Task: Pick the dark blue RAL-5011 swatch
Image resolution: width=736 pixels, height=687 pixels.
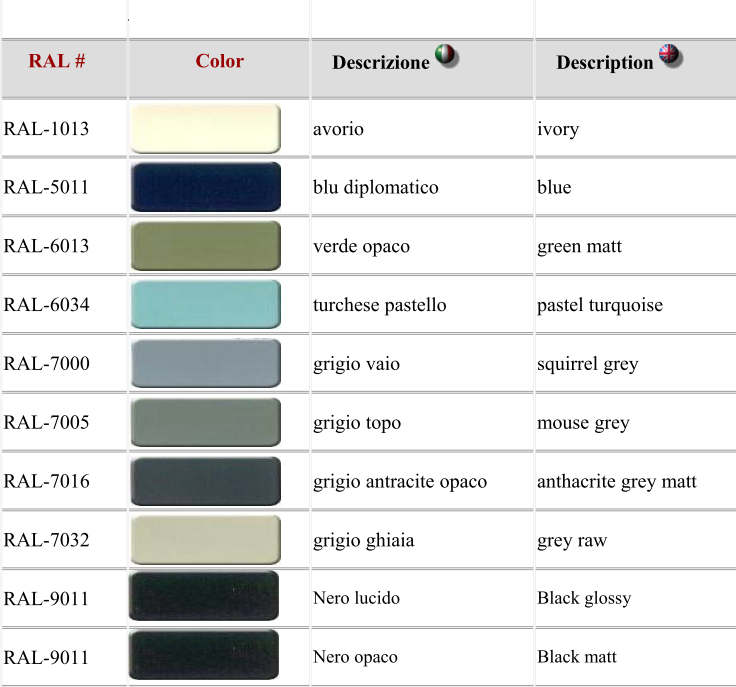Action: (x=206, y=187)
